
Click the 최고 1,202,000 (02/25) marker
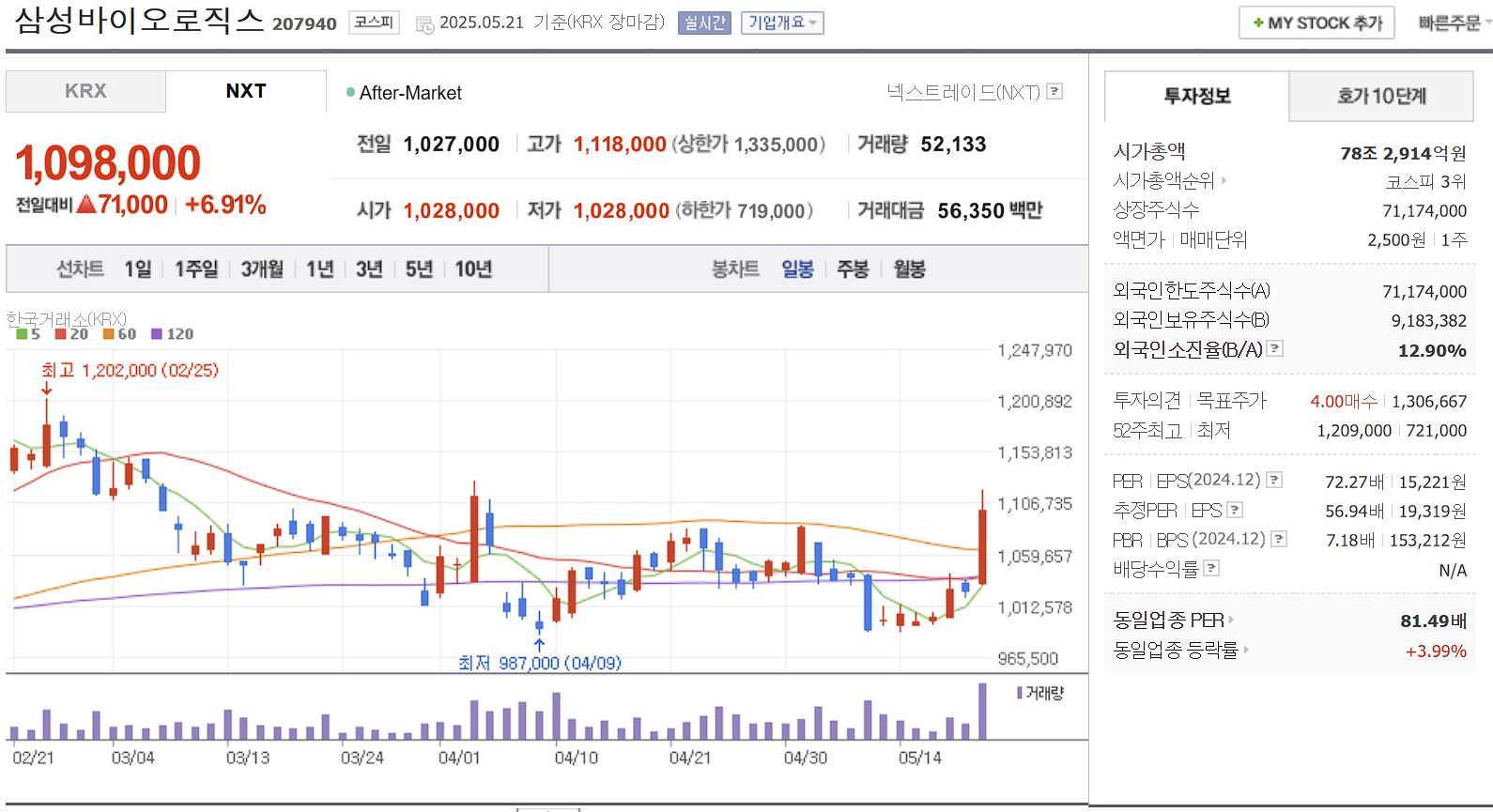click(x=130, y=370)
